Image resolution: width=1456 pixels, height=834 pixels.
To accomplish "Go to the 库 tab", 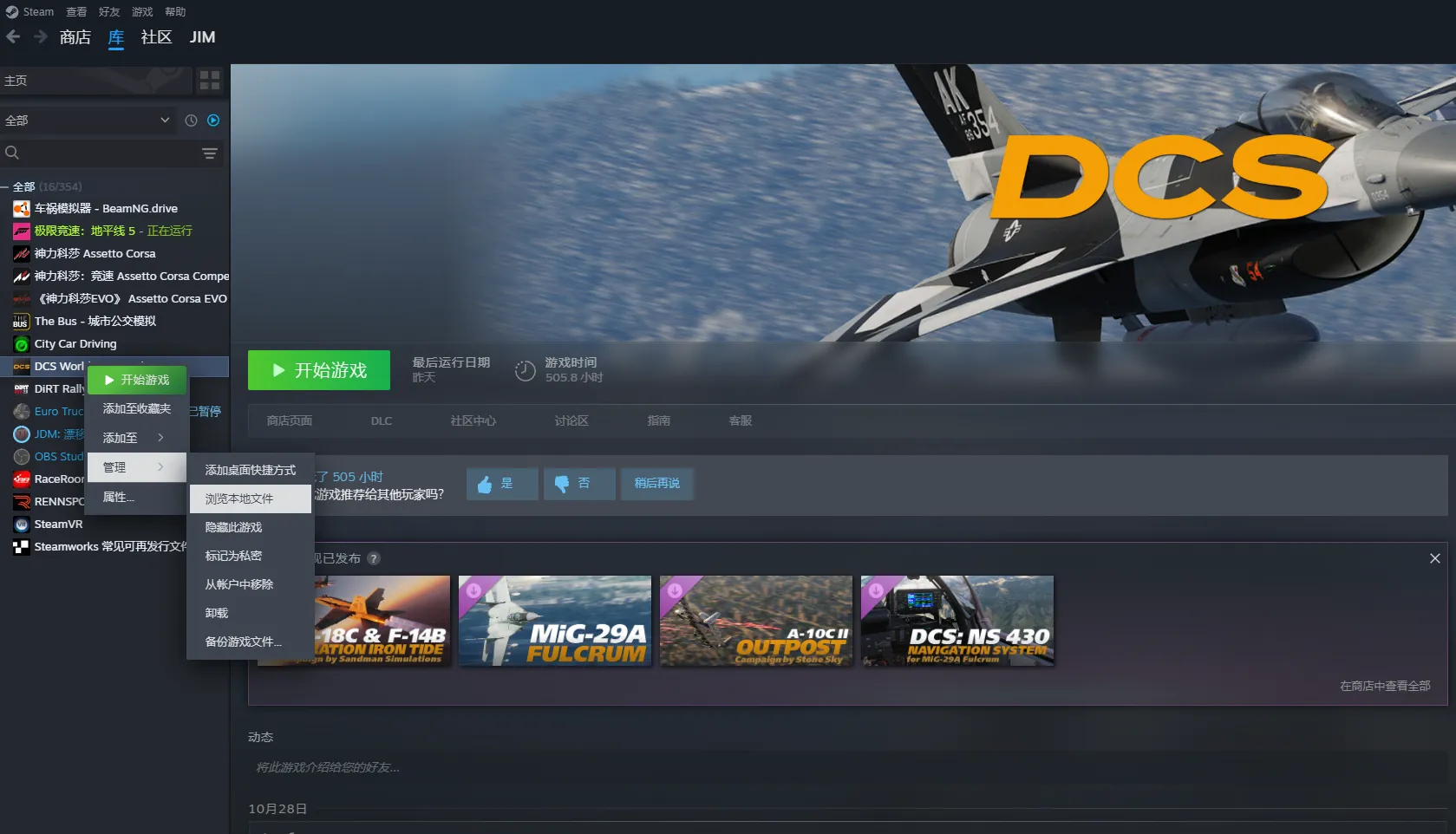I will click(116, 37).
